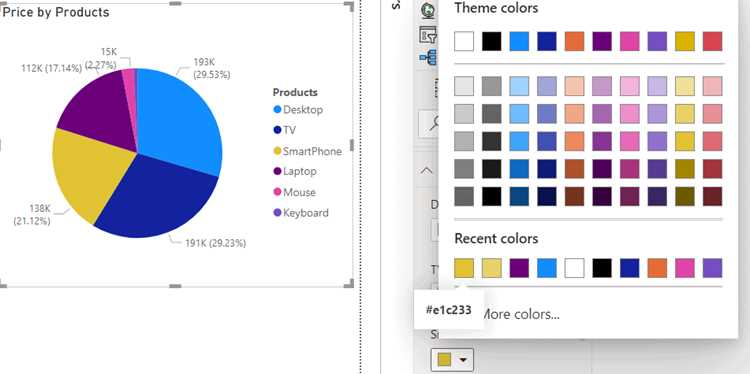This screenshot has height=374, width=750.
Task: Pick orange in the Theme colors row
Action: click(574, 42)
